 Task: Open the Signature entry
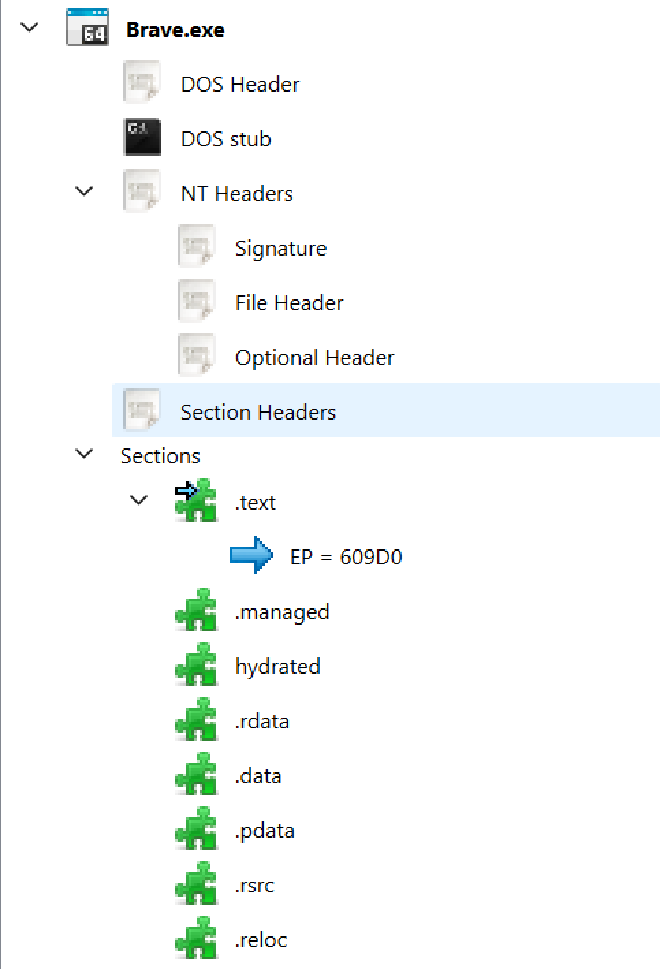[x=280, y=248]
